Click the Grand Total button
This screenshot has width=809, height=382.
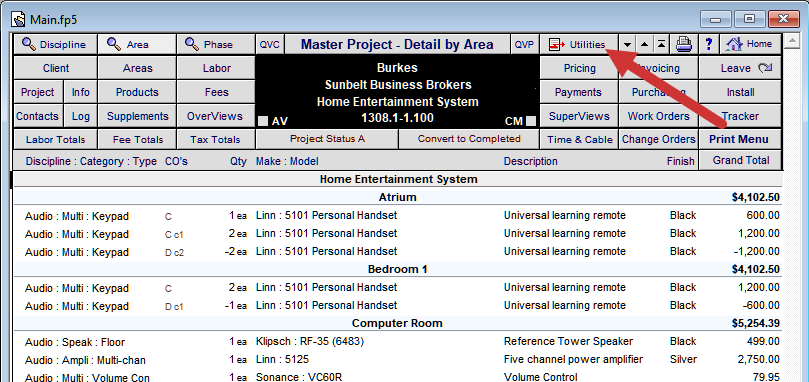740,161
